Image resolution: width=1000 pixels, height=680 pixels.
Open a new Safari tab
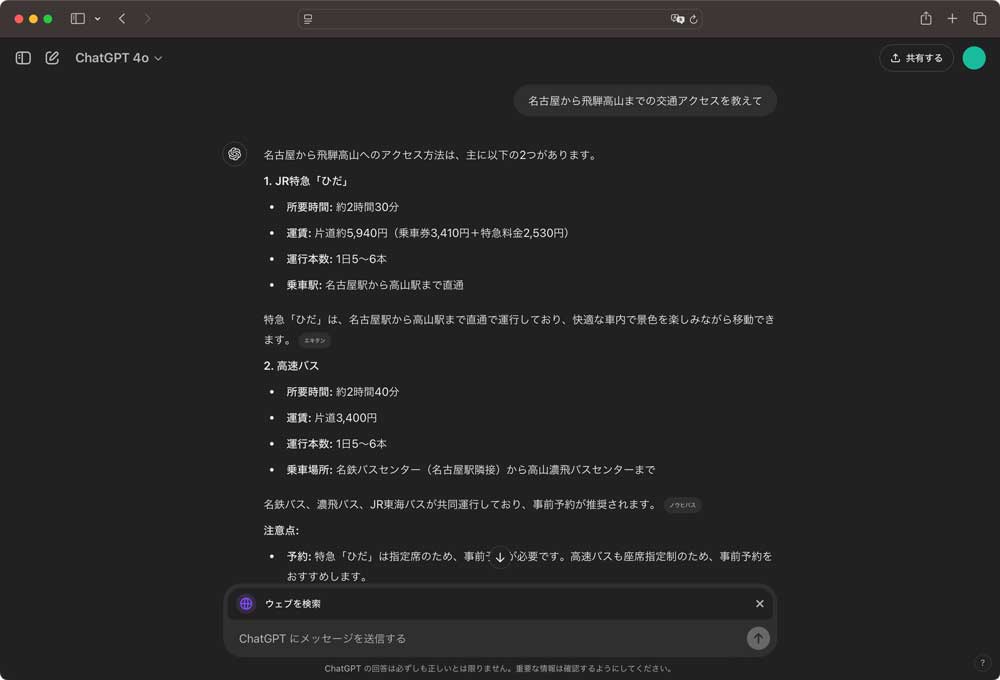(952, 18)
